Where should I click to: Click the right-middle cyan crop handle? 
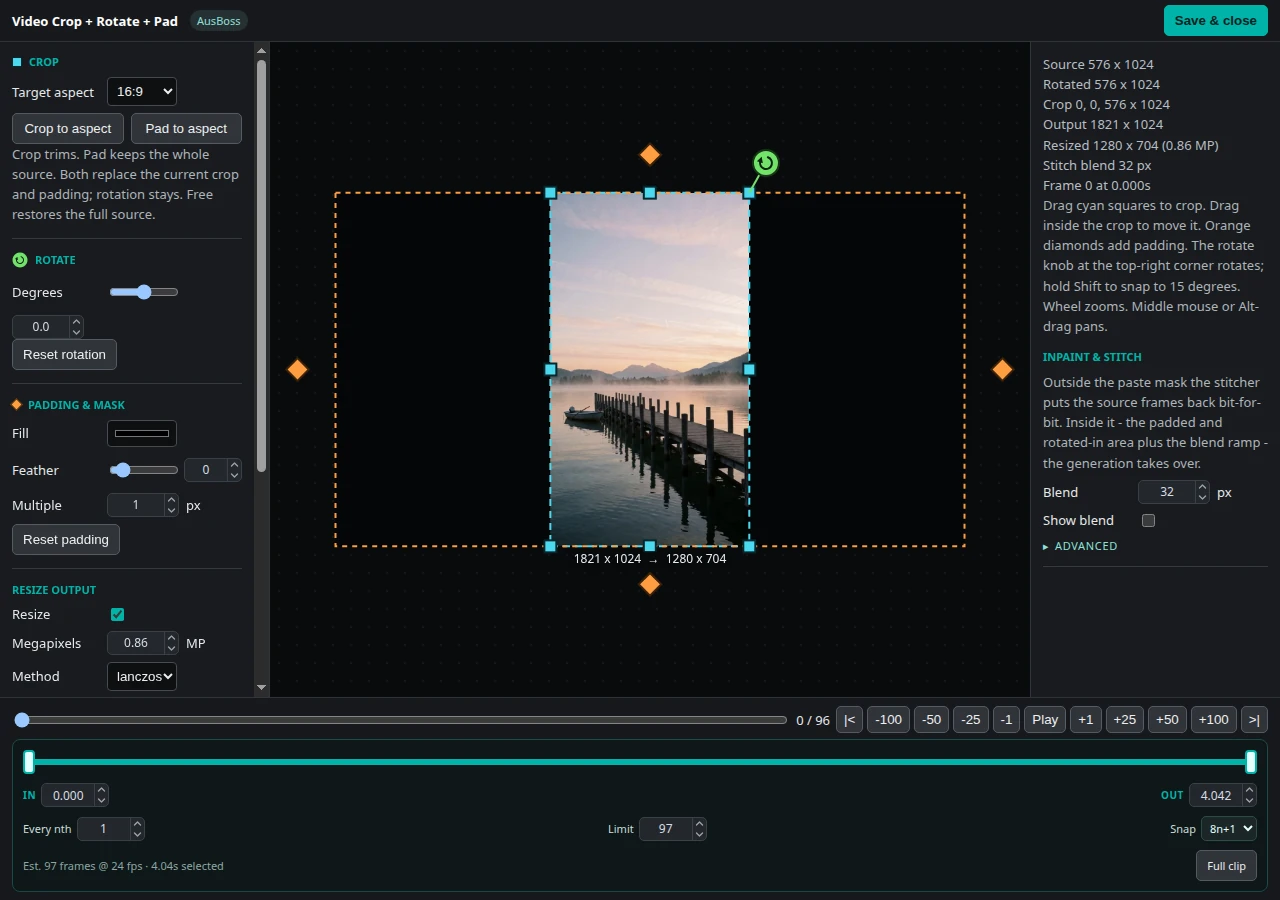(749, 369)
